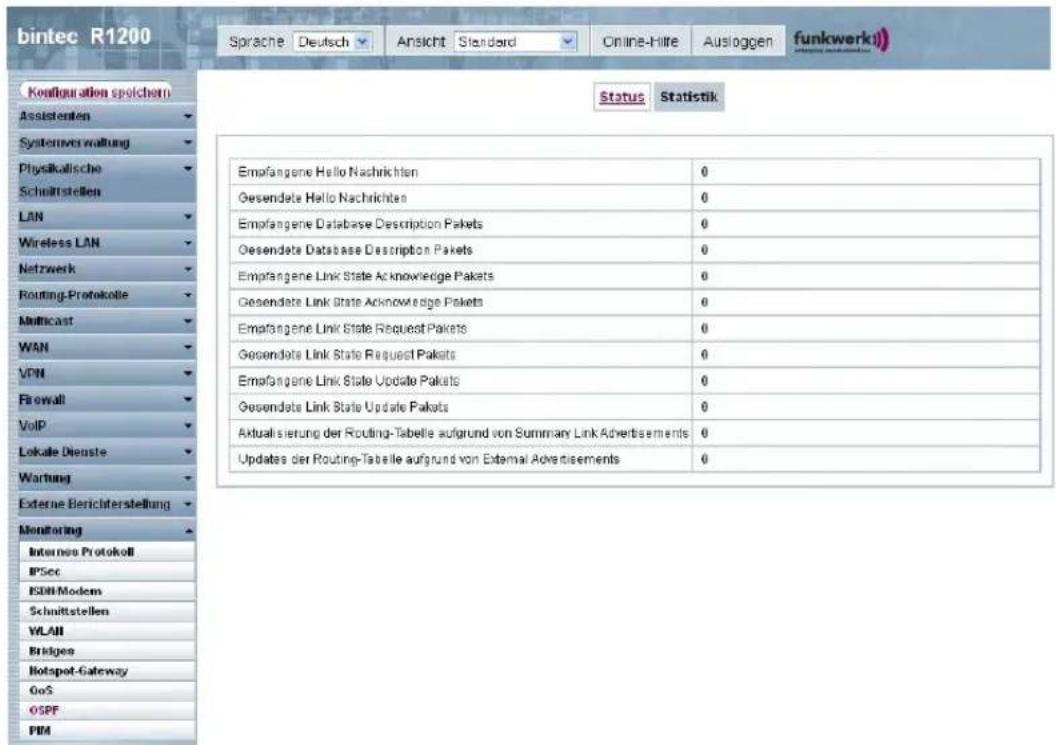Image resolution: width=1056 pixels, height=745 pixels.
Task: Expand the Netzwerk menu
Action: click(102, 269)
